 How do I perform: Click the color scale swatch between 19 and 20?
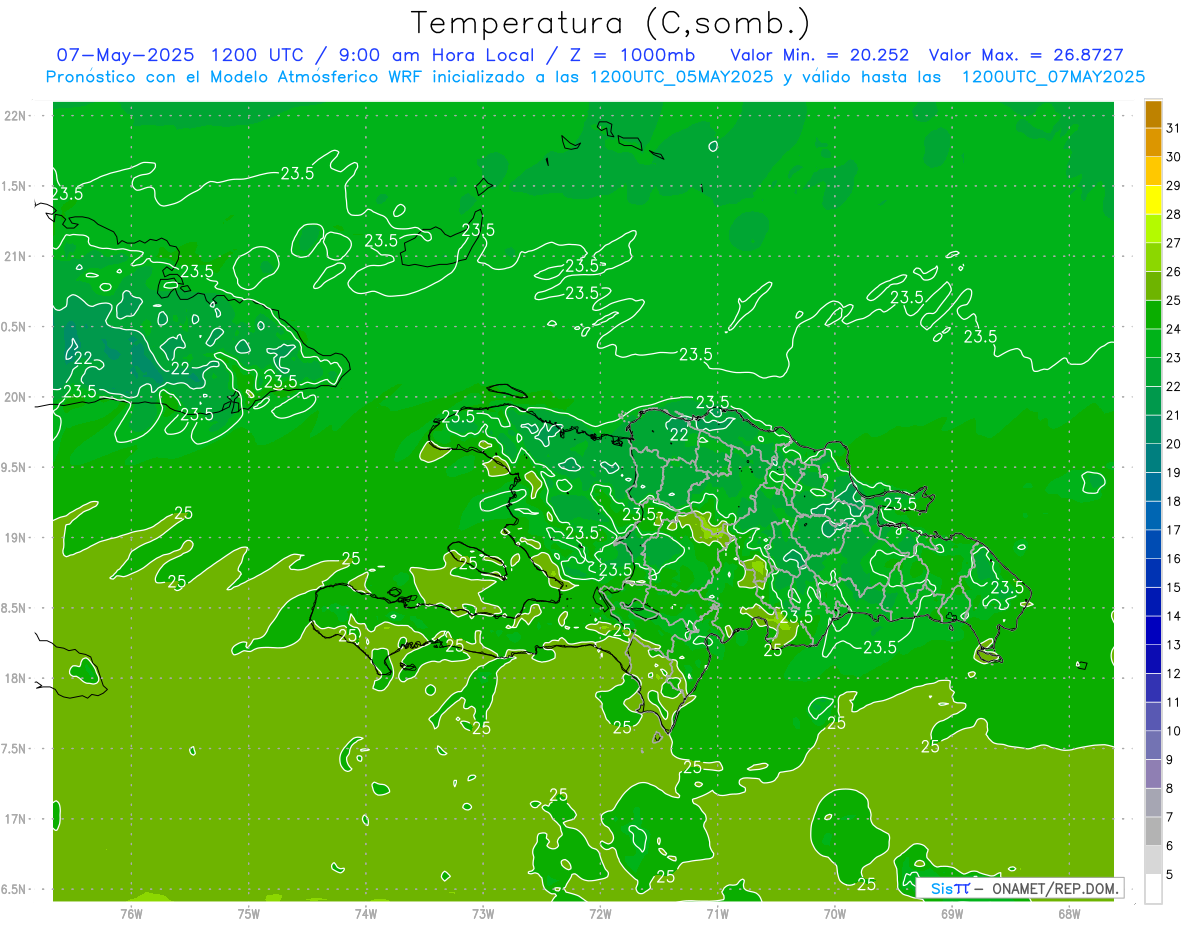1153,458
